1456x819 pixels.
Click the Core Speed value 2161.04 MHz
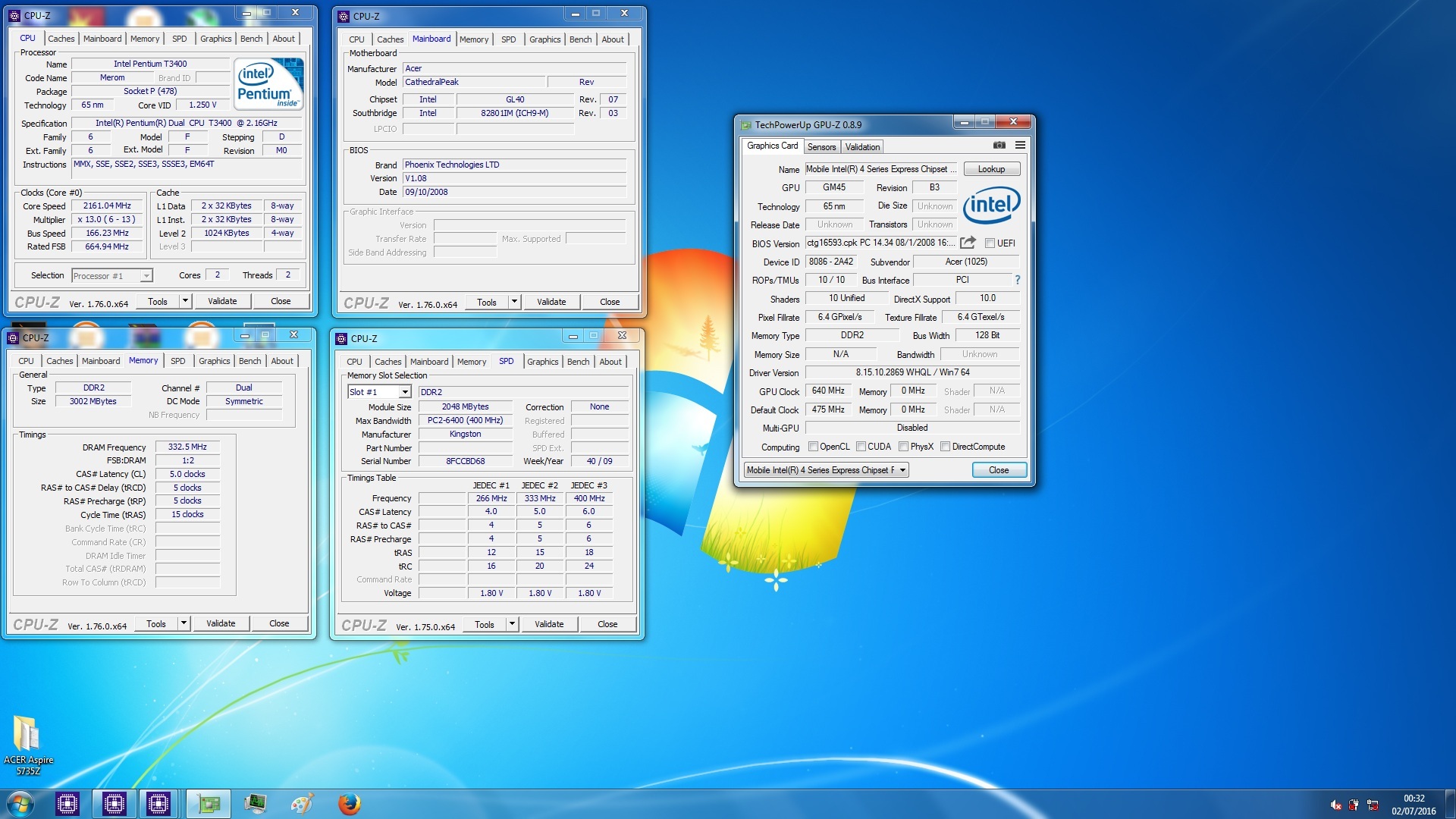107,206
